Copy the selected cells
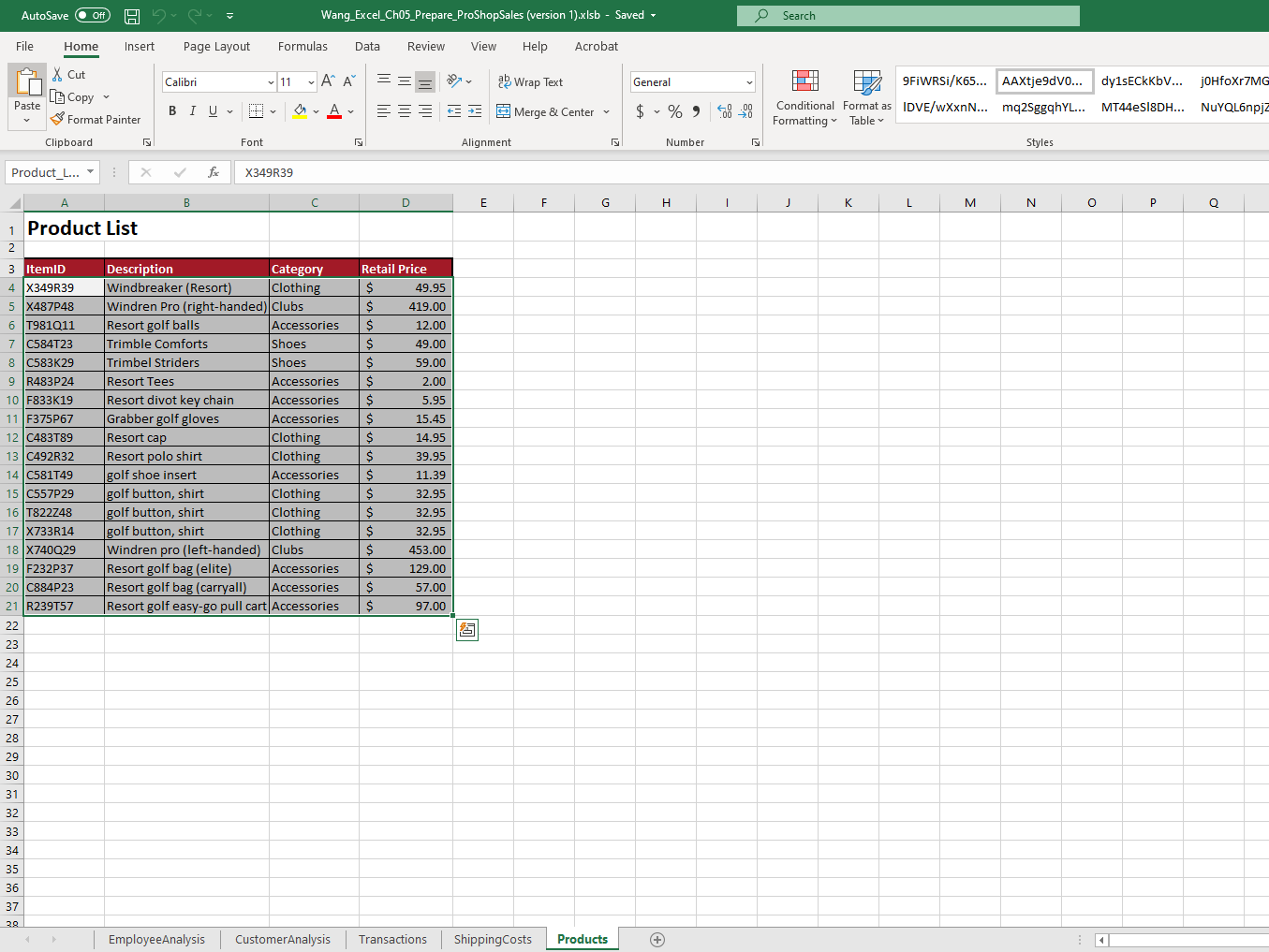The image size is (1269, 952). pyautogui.click(x=72, y=97)
